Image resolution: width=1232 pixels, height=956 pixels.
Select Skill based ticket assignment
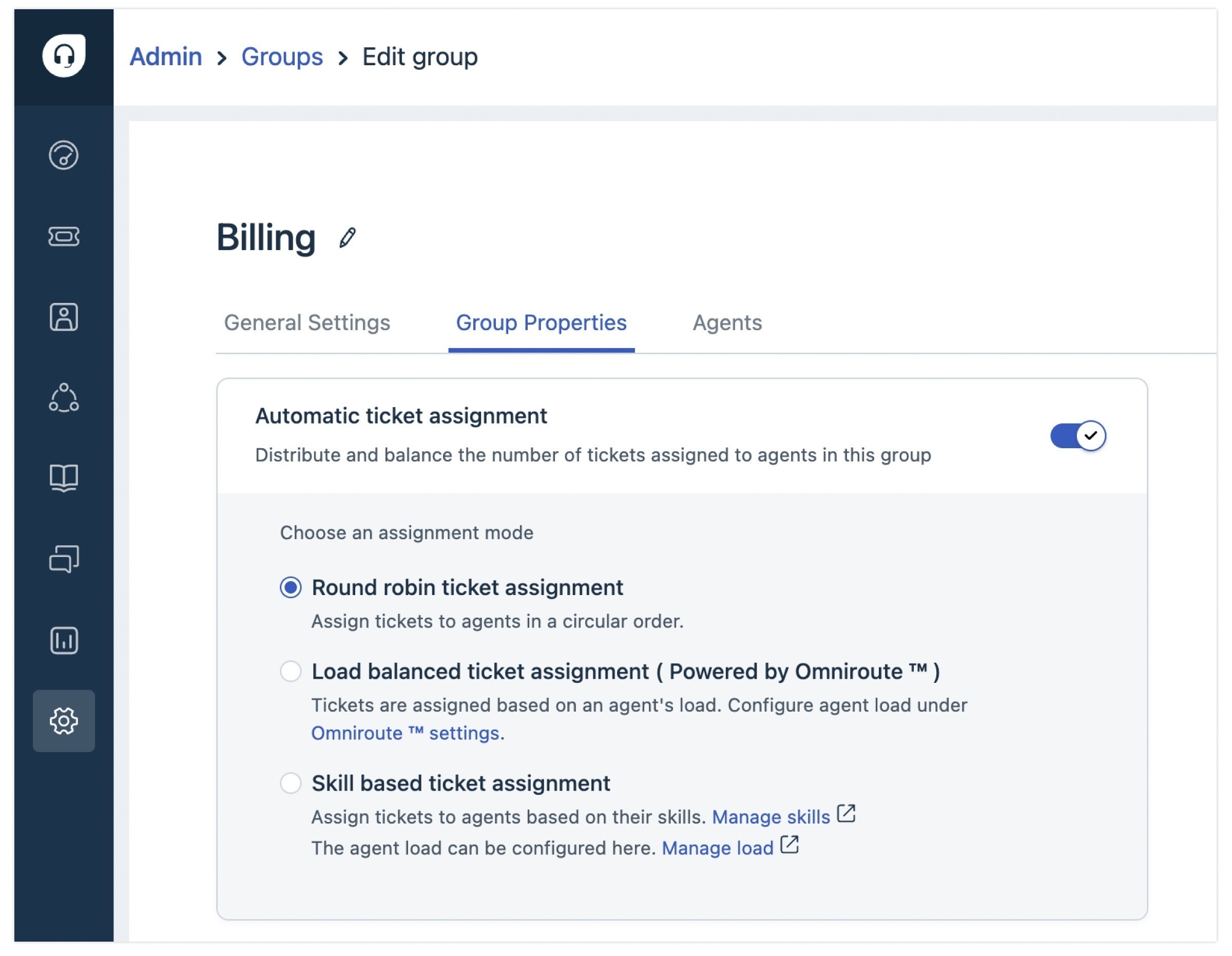pyautogui.click(x=291, y=783)
